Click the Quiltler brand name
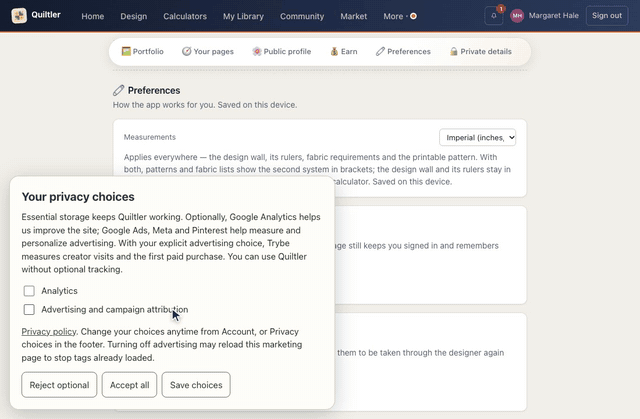The image size is (640, 419). tap(46, 15)
